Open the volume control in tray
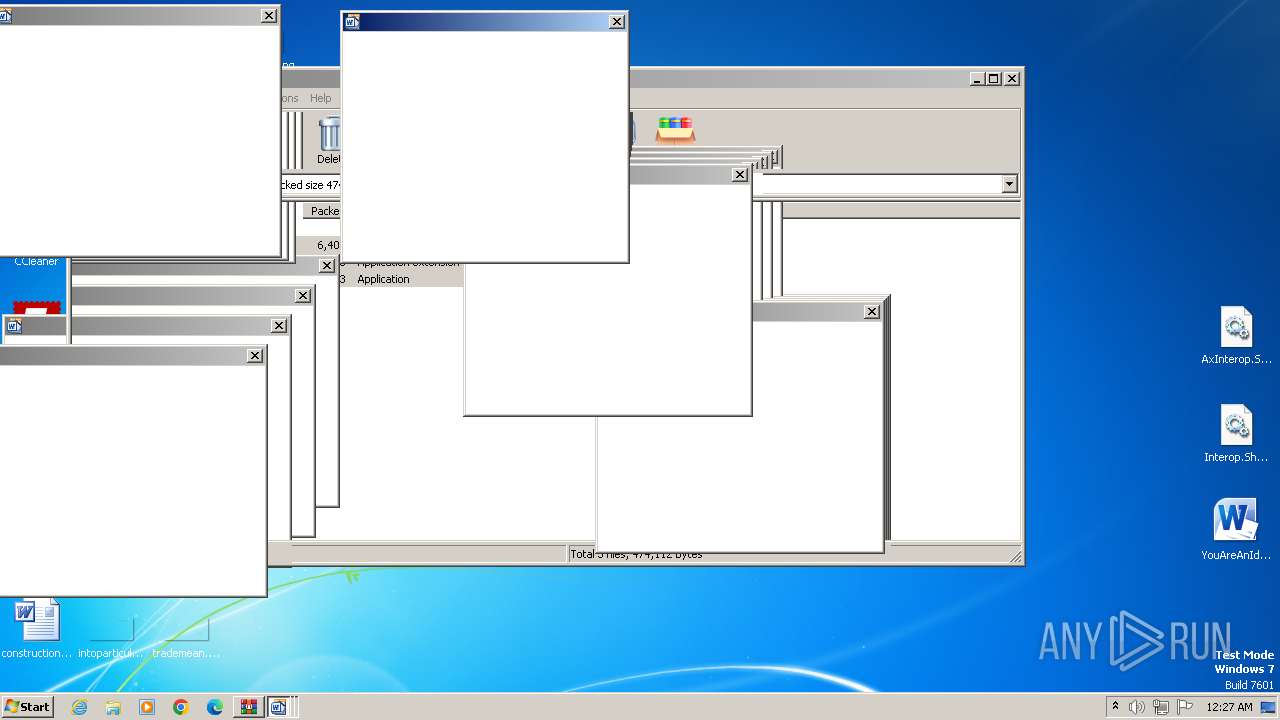This screenshot has height=720, width=1280. pos(1137,707)
